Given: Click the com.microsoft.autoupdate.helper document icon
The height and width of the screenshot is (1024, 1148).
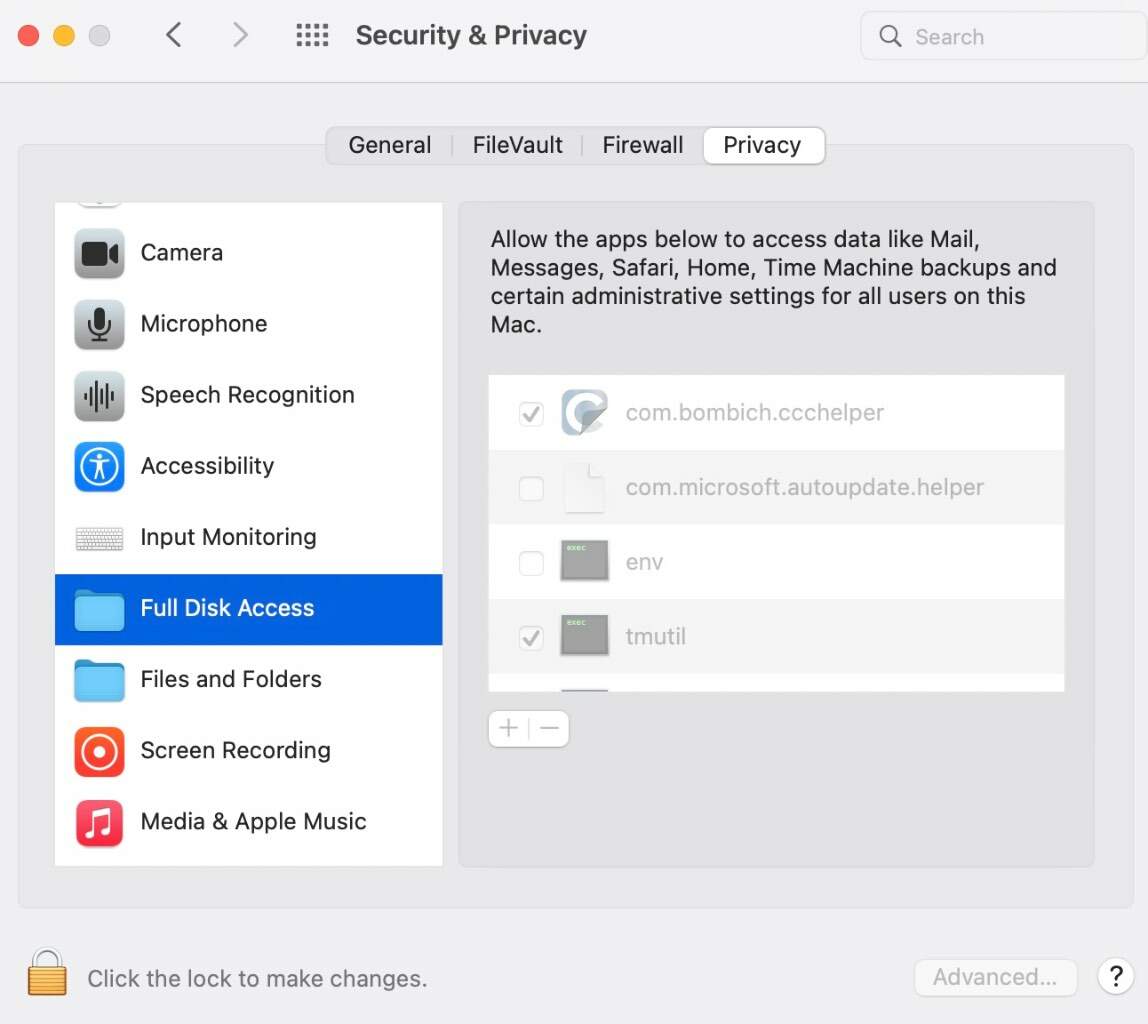Looking at the screenshot, I should click(584, 487).
